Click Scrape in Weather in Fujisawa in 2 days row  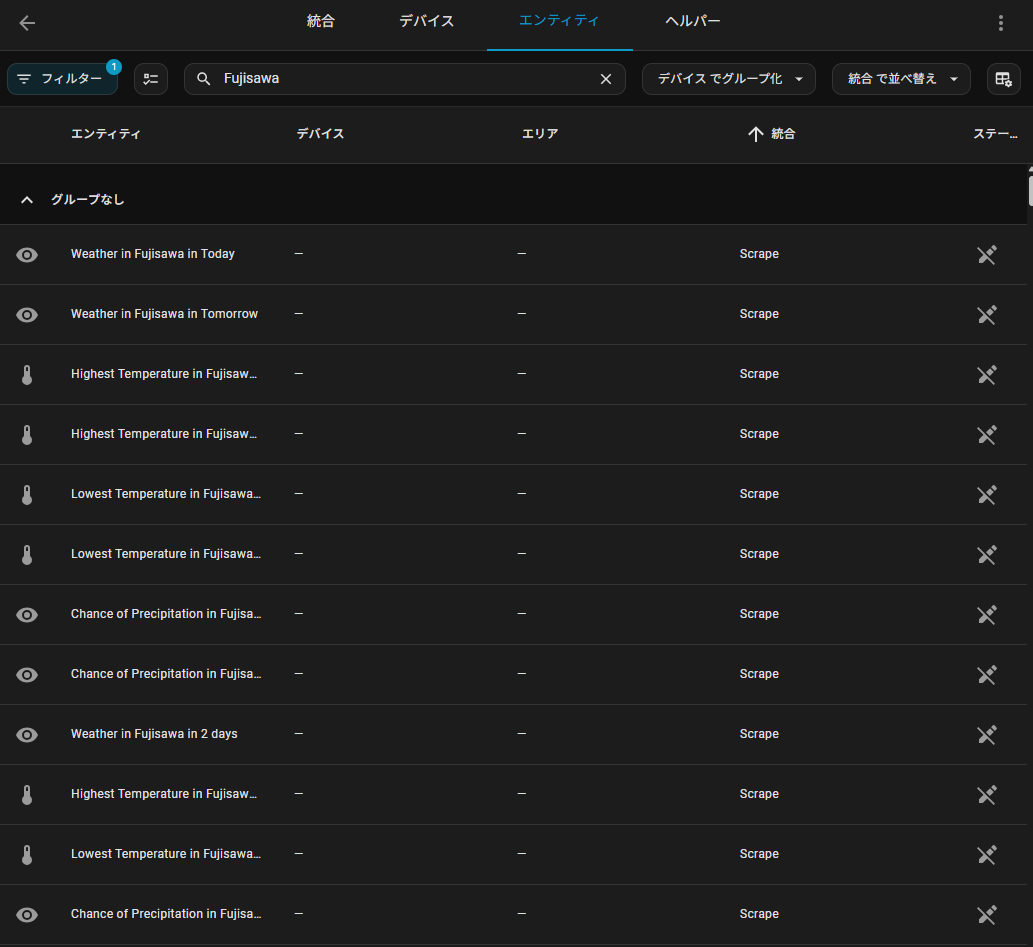point(759,733)
